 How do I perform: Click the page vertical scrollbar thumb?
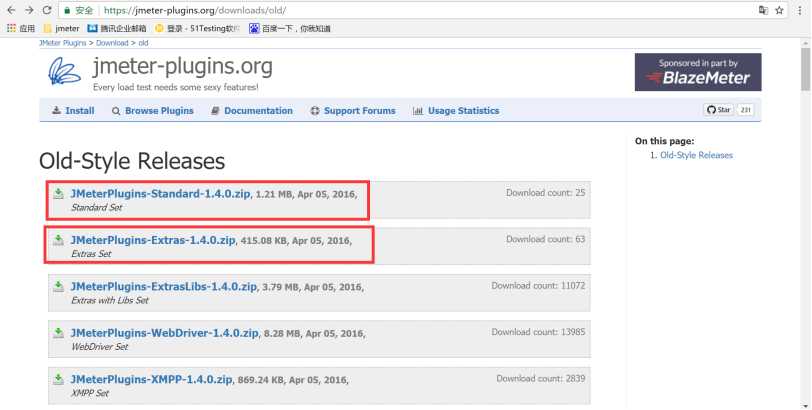pyautogui.click(x=805, y=70)
